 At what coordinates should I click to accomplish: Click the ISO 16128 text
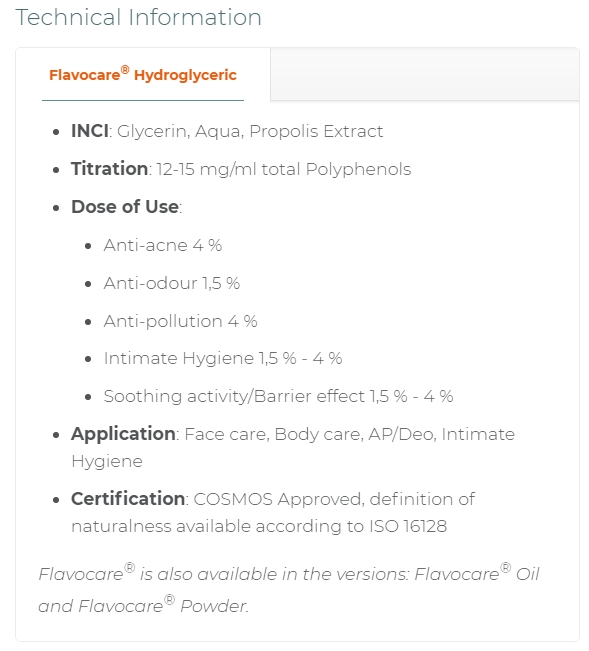(x=408, y=526)
